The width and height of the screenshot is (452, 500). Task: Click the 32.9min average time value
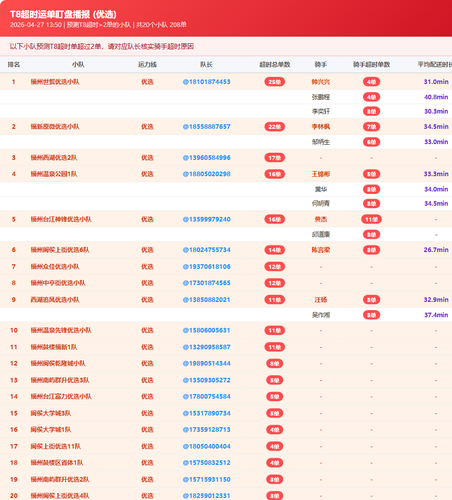(x=436, y=300)
